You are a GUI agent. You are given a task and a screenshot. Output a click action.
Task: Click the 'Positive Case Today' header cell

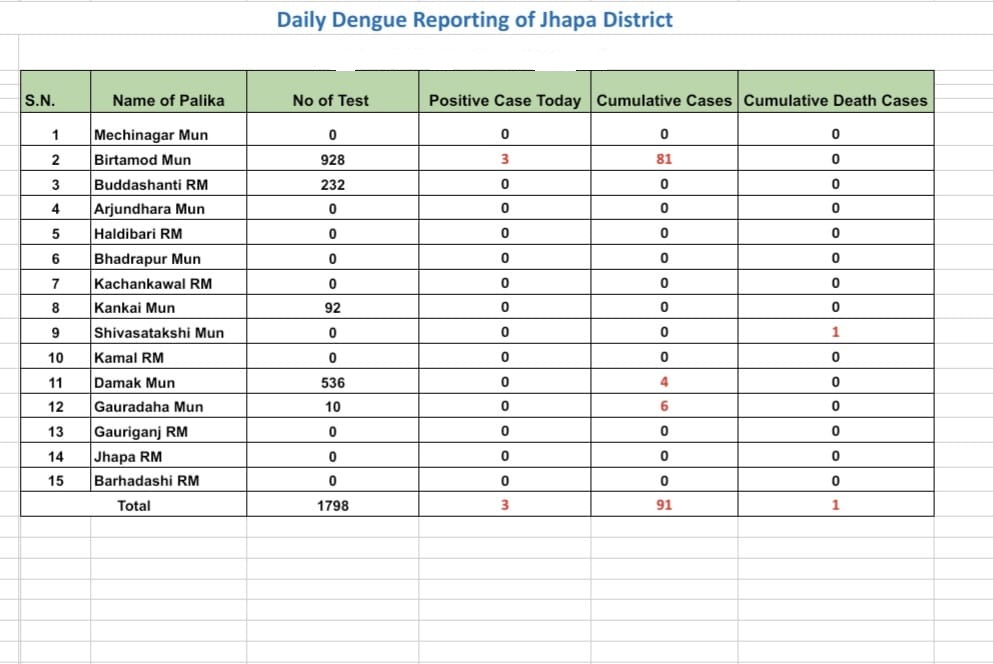point(505,92)
